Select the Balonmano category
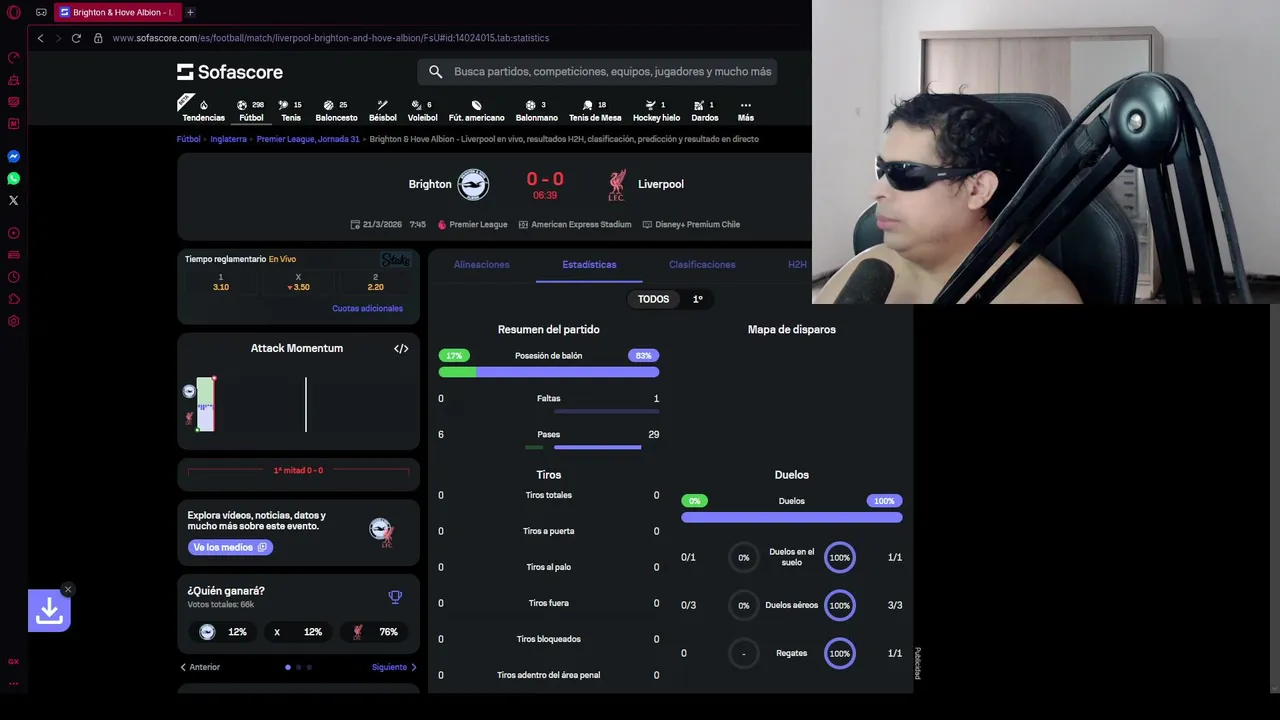 pyautogui.click(x=537, y=110)
